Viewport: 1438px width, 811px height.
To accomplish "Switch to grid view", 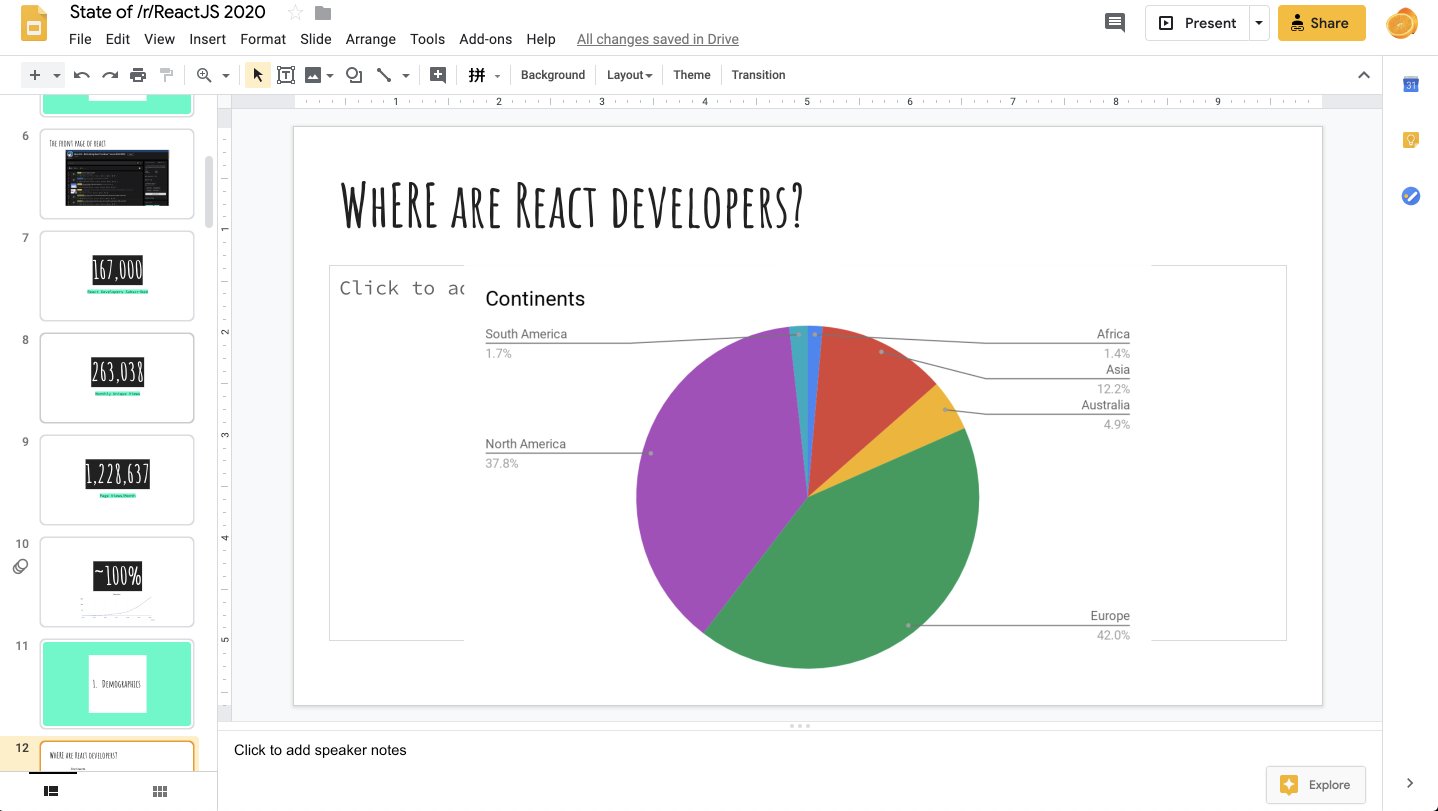I will 160,791.
